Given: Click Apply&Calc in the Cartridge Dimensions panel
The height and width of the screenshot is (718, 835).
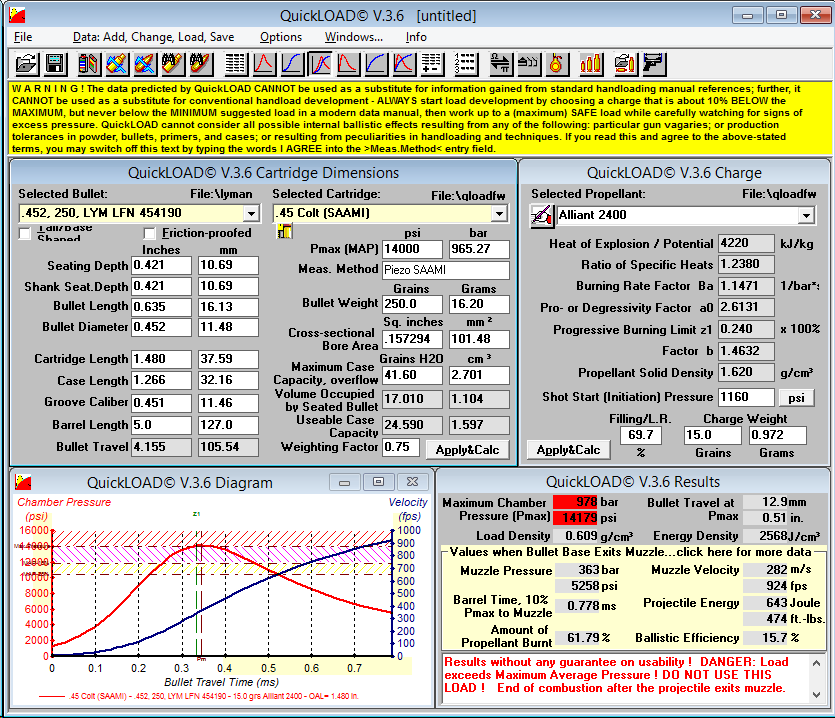Looking at the screenshot, I should pyautogui.click(x=467, y=450).
